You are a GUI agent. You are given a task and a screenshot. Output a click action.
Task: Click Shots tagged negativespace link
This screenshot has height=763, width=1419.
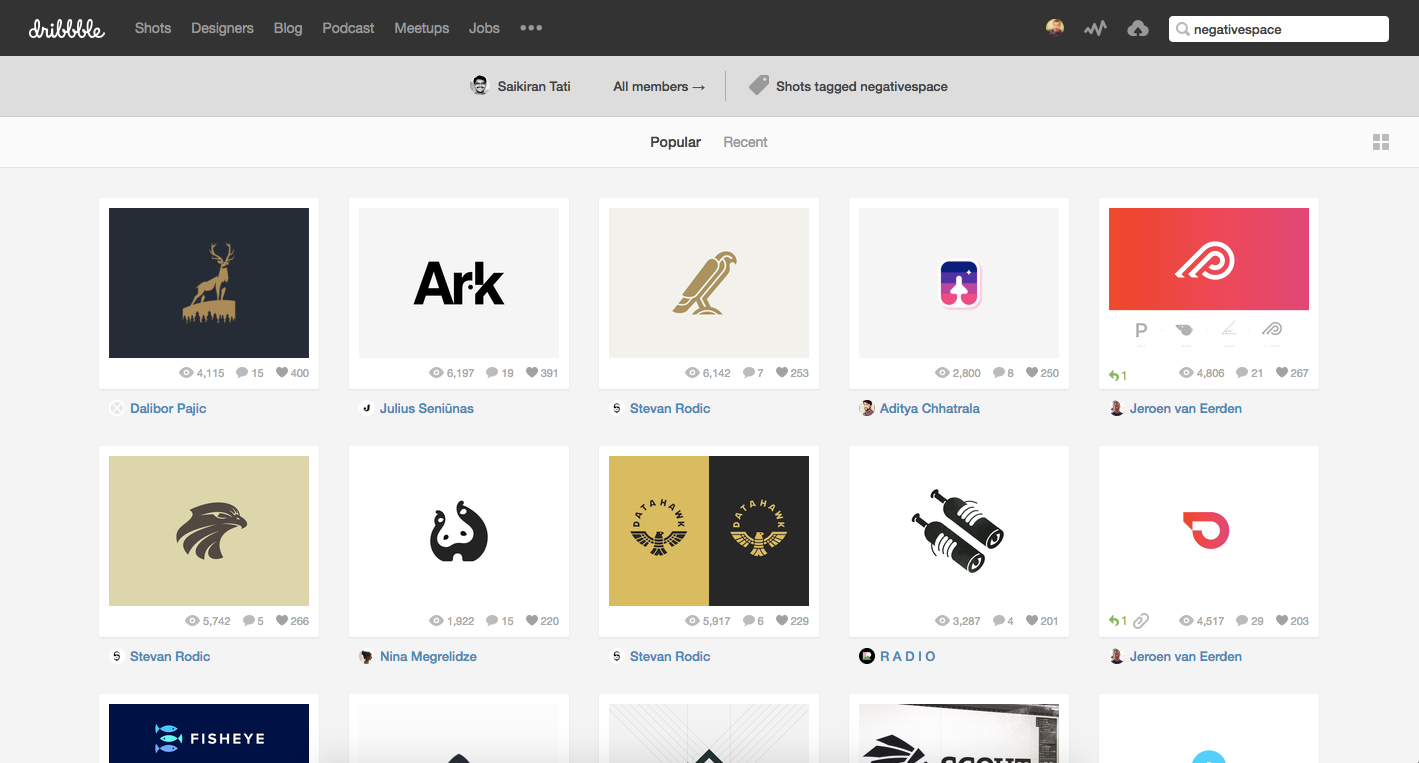[862, 86]
